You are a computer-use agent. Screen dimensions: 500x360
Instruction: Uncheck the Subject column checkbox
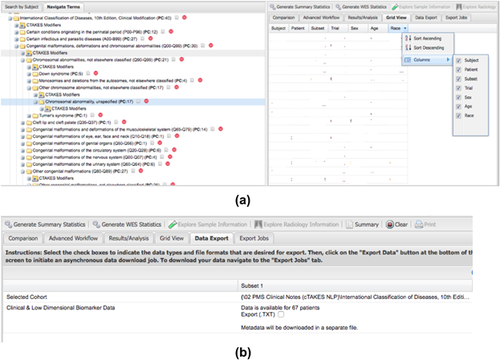tap(459, 60)
